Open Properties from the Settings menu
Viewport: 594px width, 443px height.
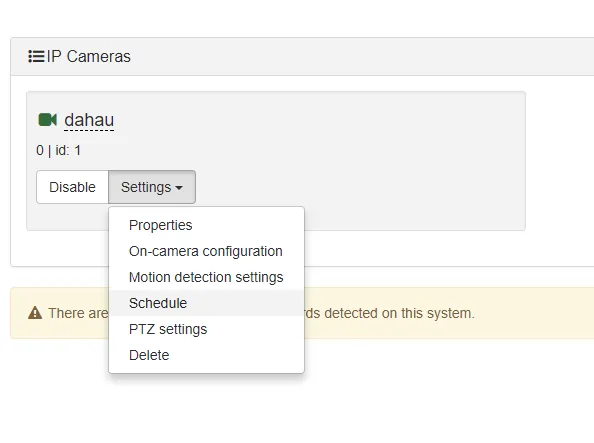pyautogui.click(x=206, y=225)
